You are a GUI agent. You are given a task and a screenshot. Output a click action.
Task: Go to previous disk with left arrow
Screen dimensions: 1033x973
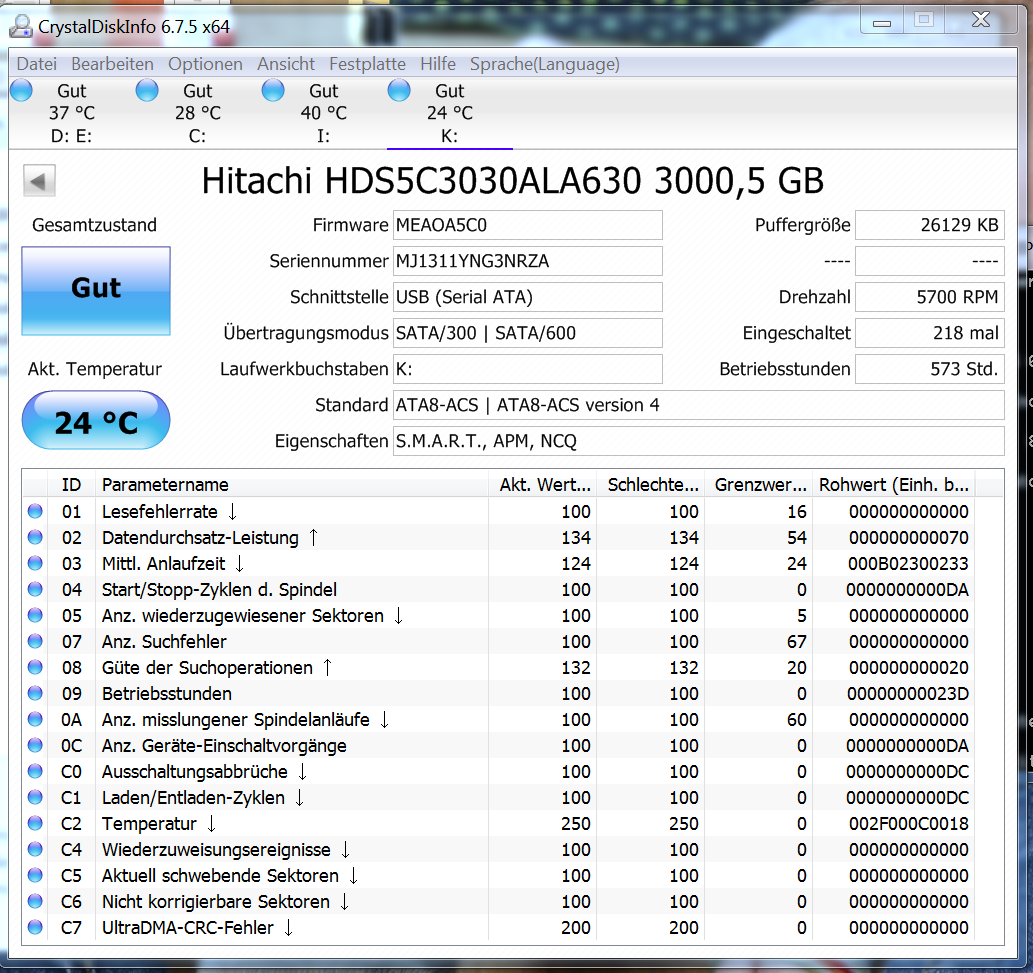click(39, 181)
